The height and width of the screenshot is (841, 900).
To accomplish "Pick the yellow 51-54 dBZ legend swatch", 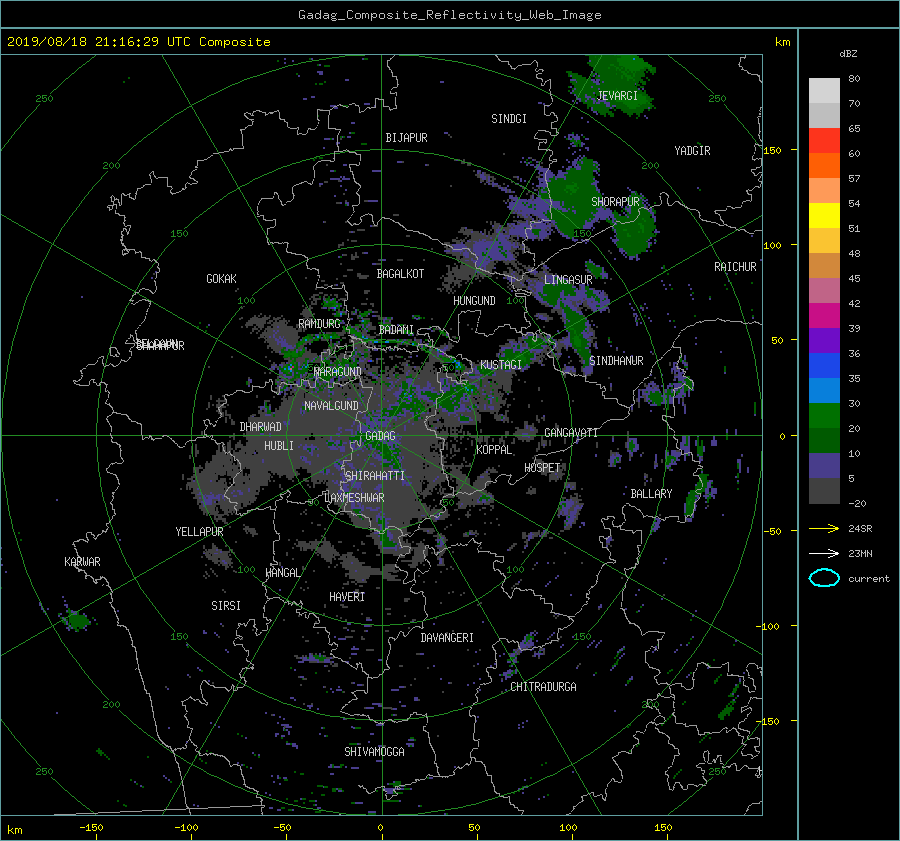I will 824,215.
